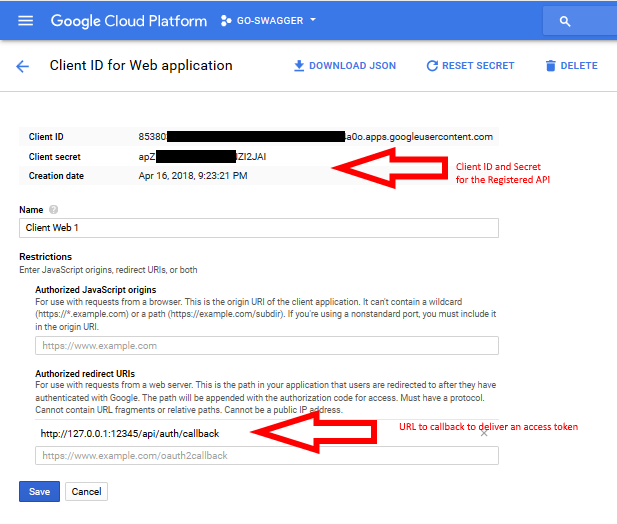Screen dimensions: 617x524
Task: Click the Client ID for Web application title
Action: (x=141, y=65)
